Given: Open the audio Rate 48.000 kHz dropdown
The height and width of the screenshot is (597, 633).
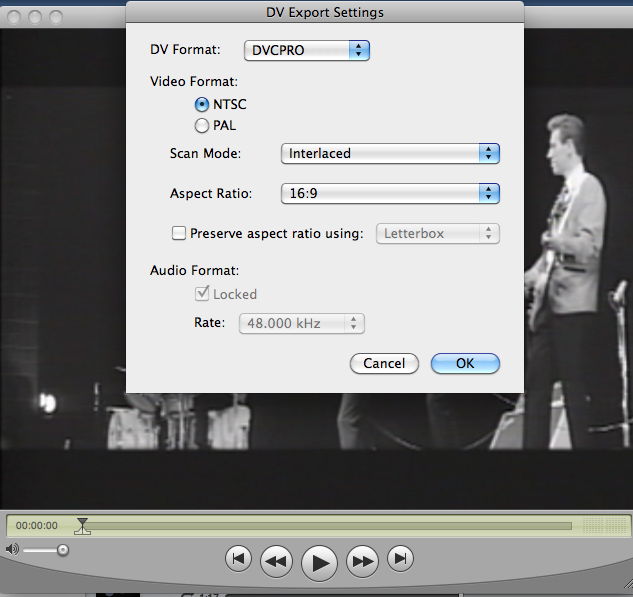Looking at the screenshot, I should point(302,323).
